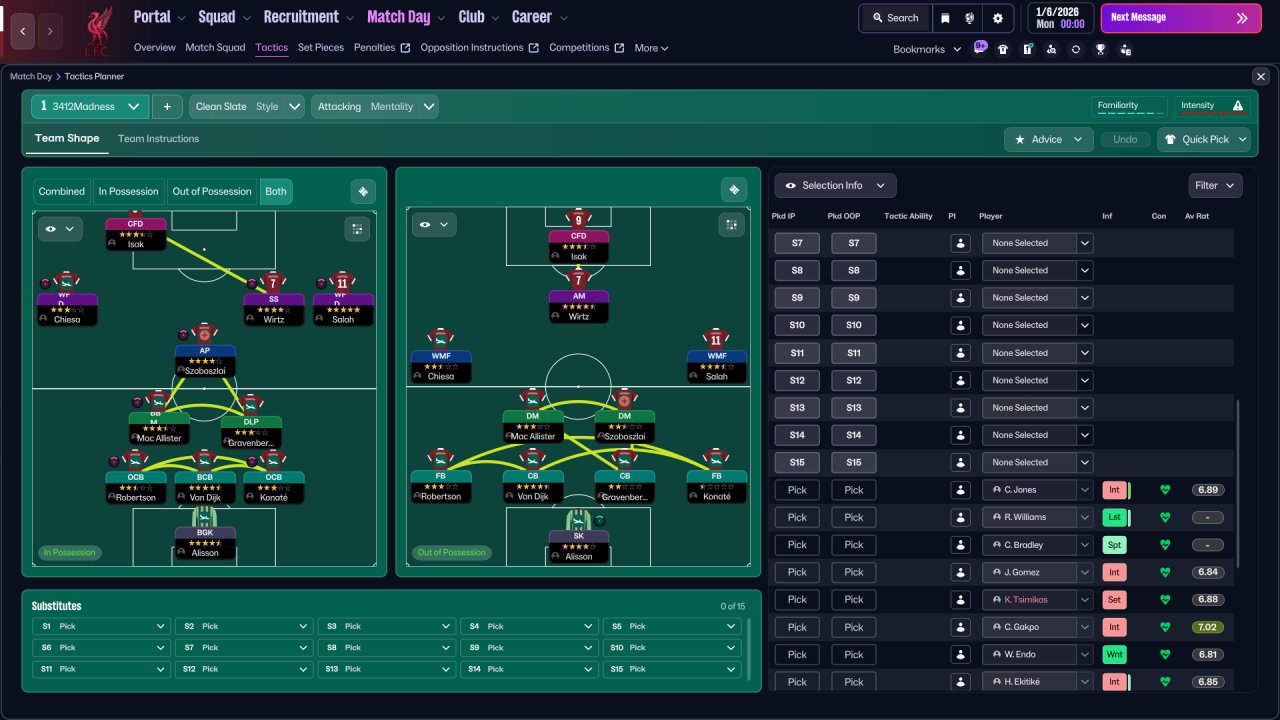Image resolution: width=1280 pixels, height=720 pixels.
Task: Click the last bookmarks bar icon
Action: coord(1125,49)
